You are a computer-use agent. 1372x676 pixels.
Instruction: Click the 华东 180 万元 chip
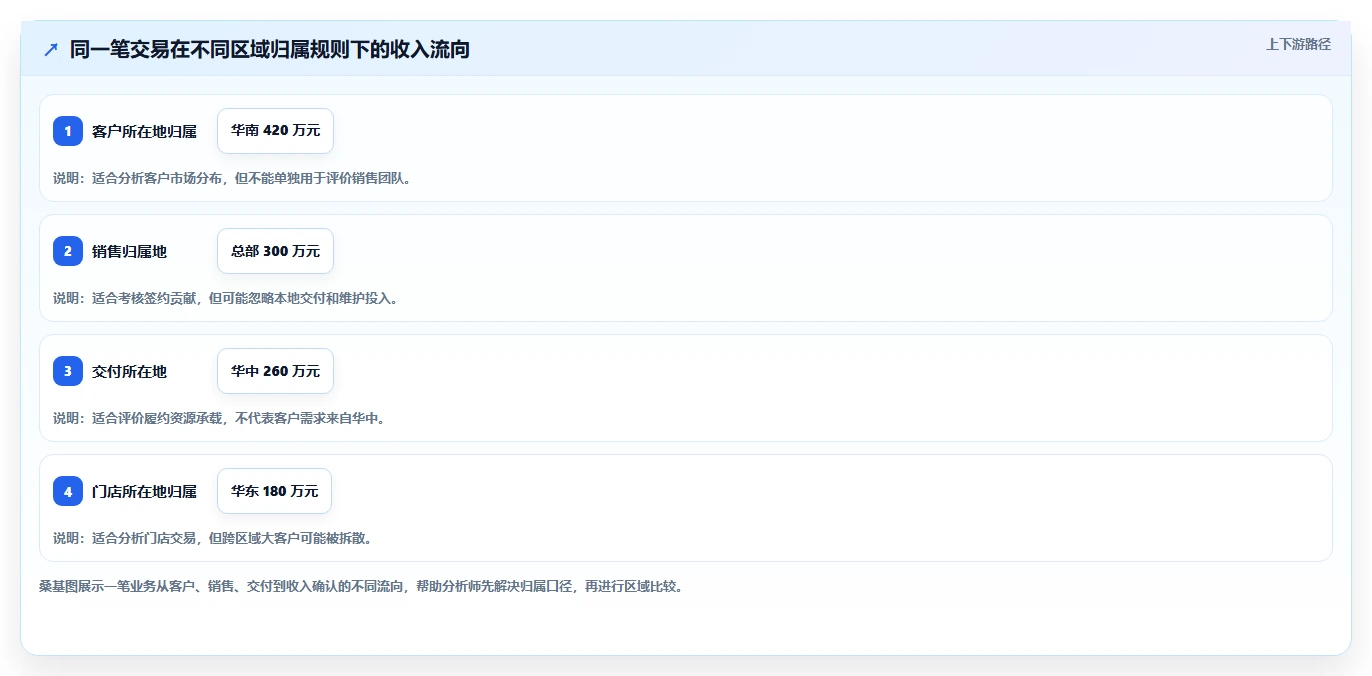[x=274, y=491]
